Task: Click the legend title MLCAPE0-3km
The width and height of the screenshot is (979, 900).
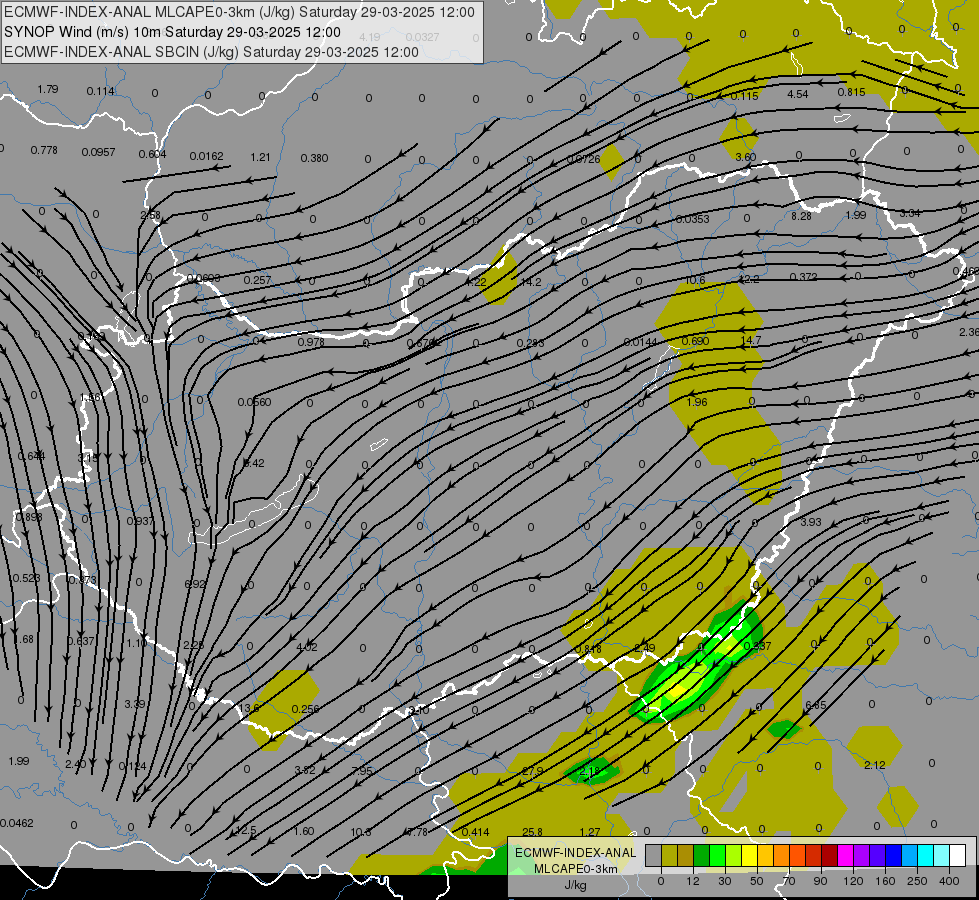Action: point(575,869)
